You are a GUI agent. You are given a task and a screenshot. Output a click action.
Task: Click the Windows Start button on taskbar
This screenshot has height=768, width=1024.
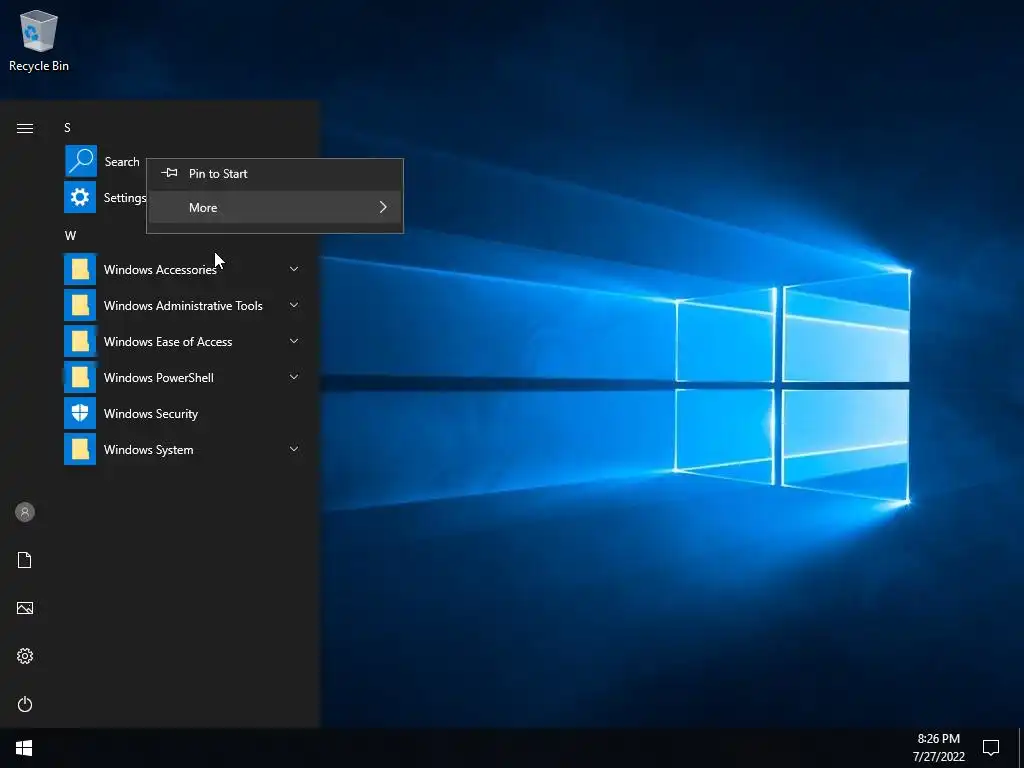point(24,748)
